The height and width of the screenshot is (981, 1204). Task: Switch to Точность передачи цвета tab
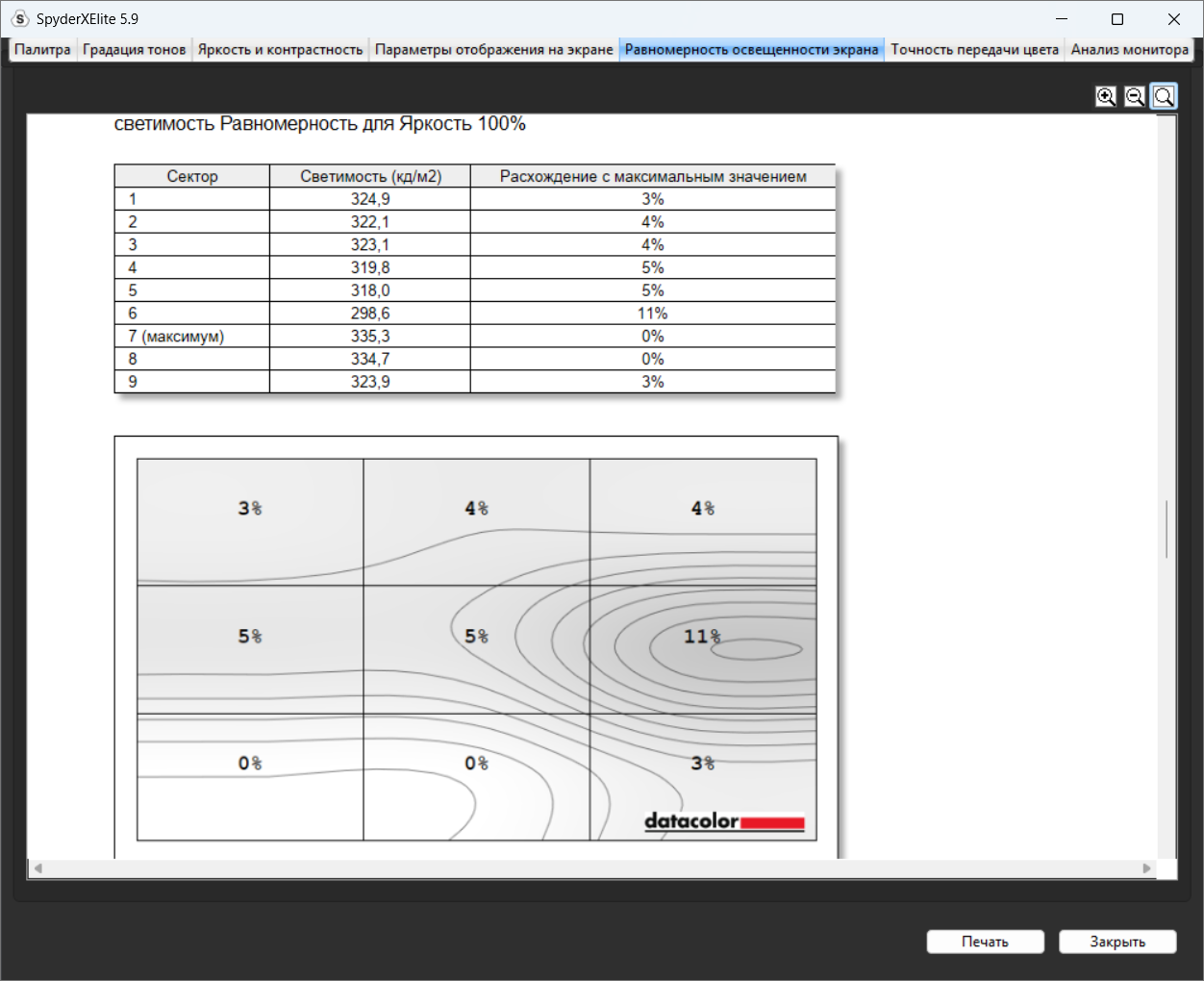click(x=974, y=50)
